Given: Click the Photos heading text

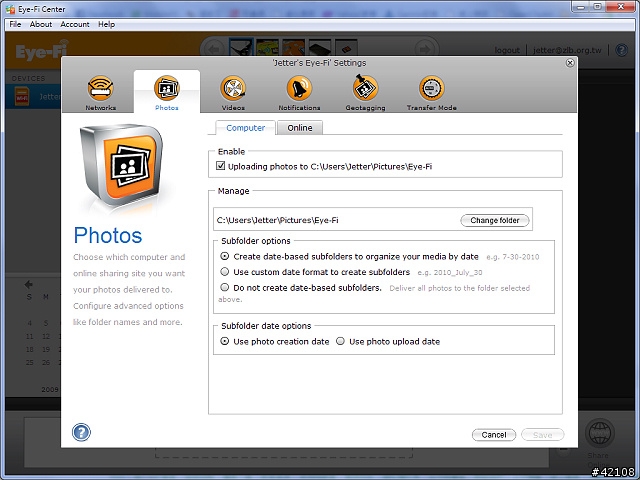Looking at the screenshot, I should pyautogui.click(x=108, y=235).
